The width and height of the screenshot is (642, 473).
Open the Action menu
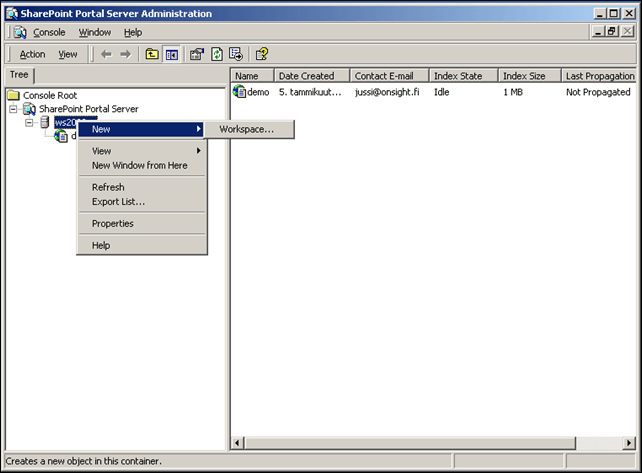tap(32, 54)
